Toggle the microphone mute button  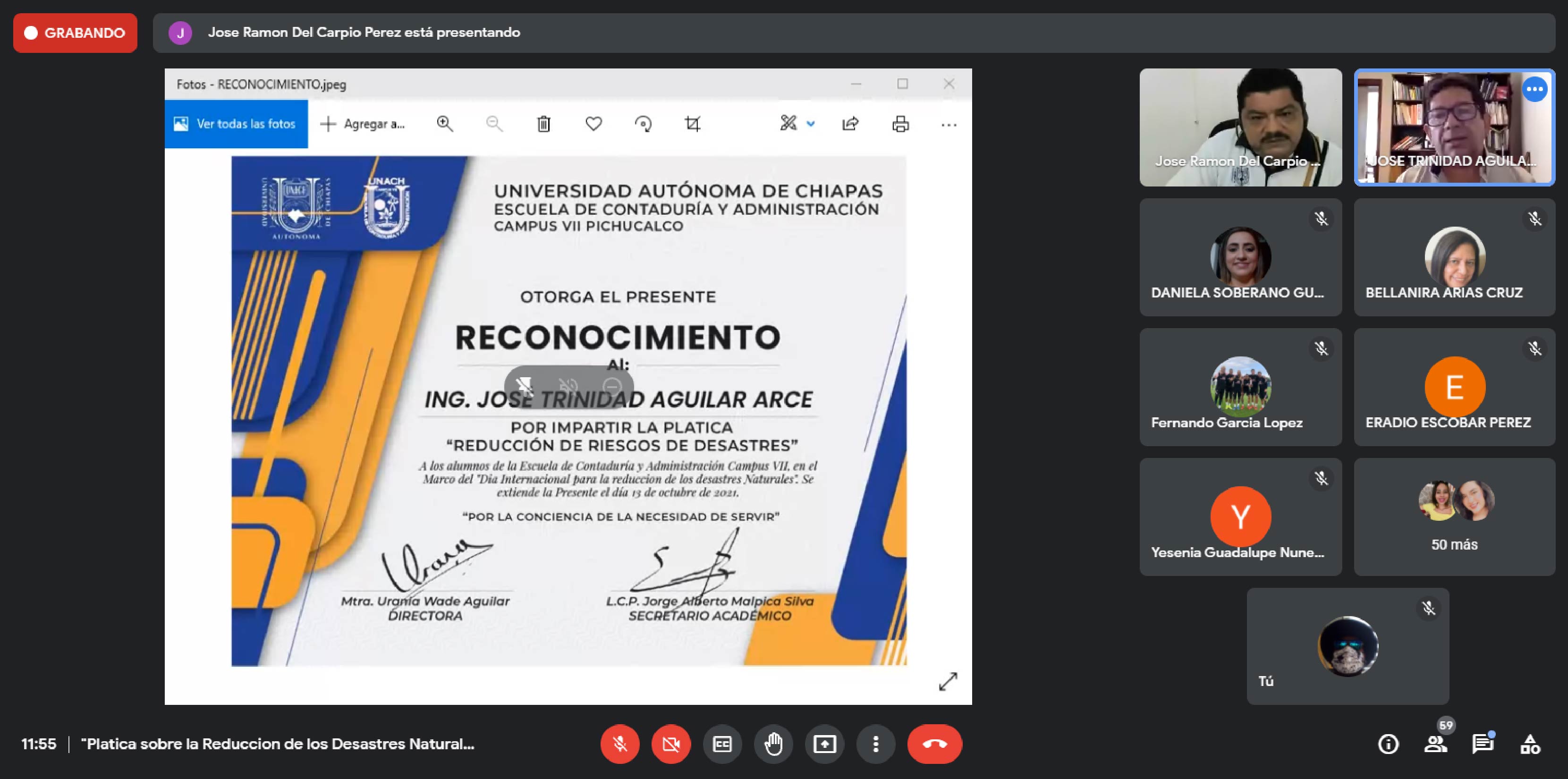[619, 744]
